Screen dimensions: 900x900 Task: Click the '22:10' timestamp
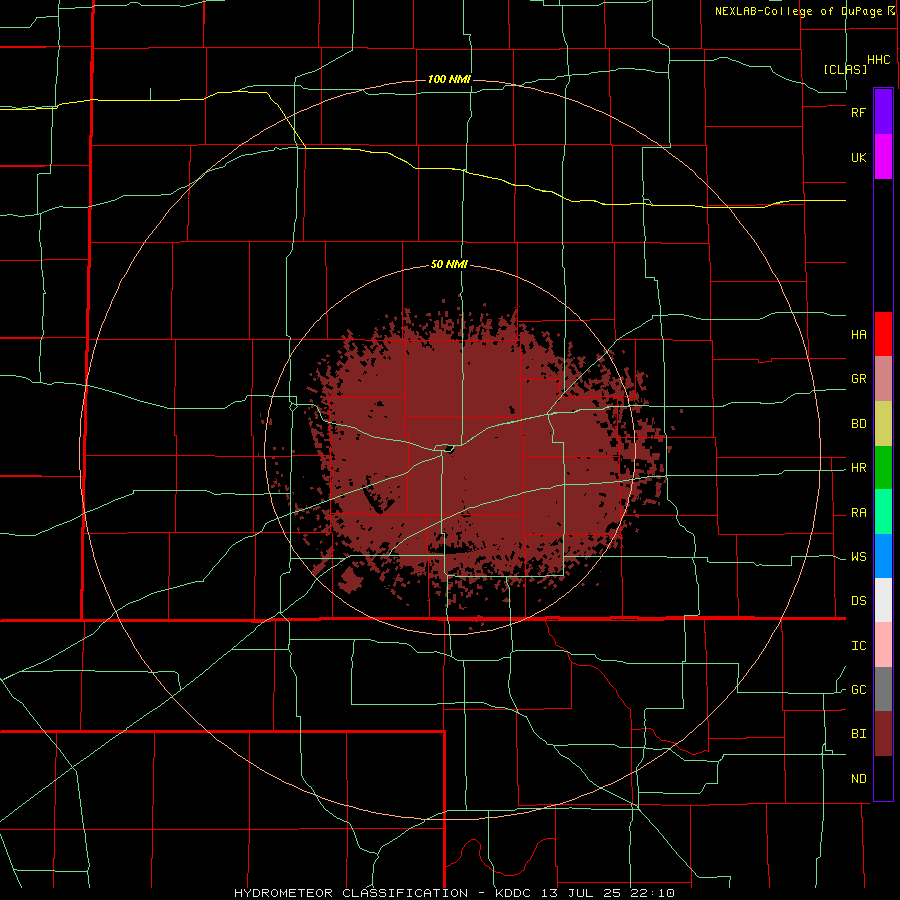(652, 893)
